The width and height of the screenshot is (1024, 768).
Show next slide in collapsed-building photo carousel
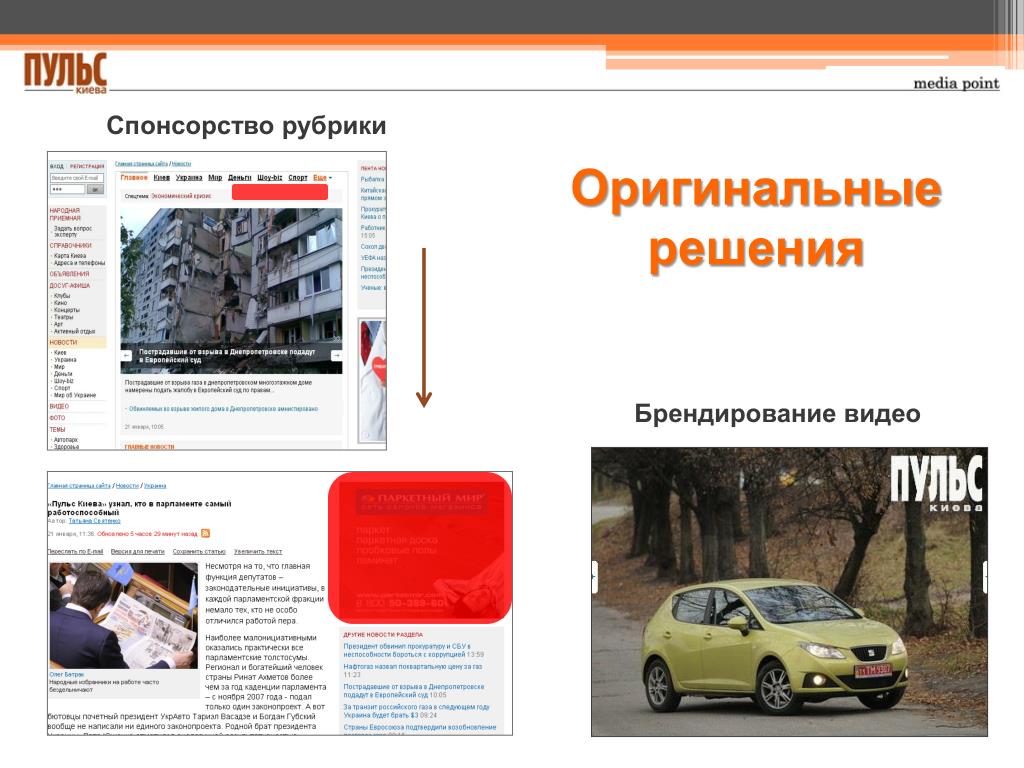(x=336, y=356)
